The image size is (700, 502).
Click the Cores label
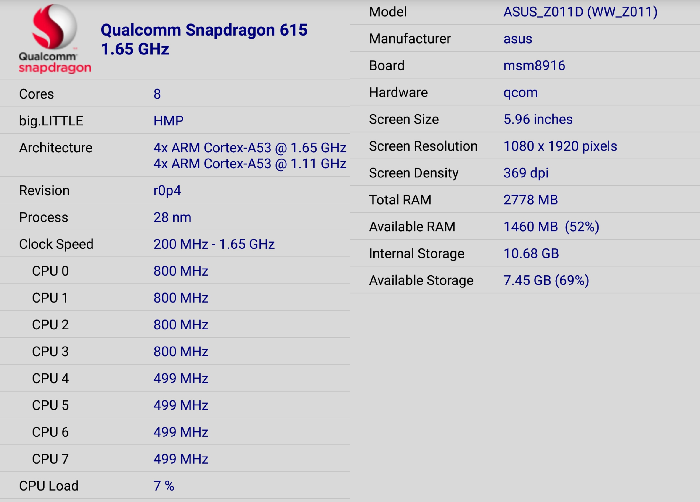coord(36,94)
